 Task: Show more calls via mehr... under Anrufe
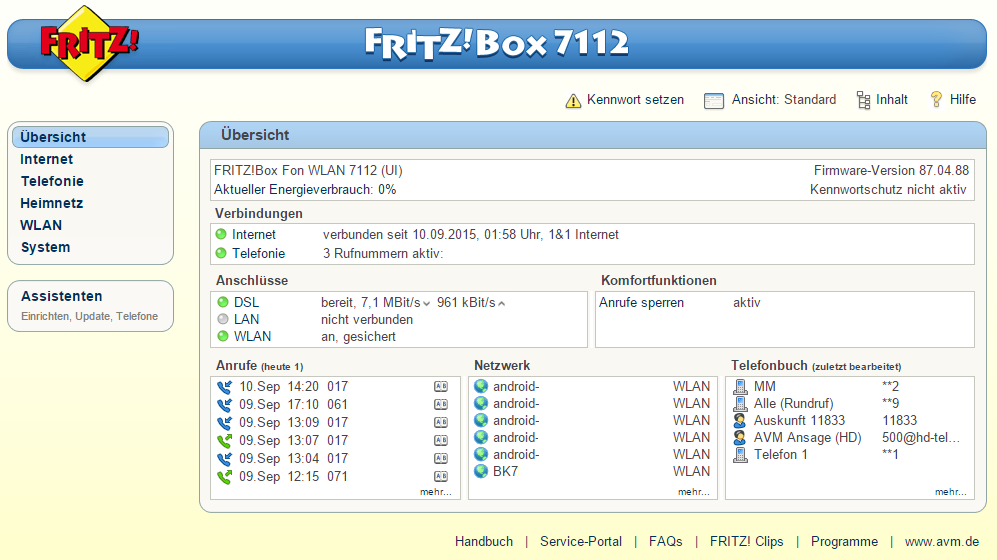pyautogui.click(x=435, y=492)
